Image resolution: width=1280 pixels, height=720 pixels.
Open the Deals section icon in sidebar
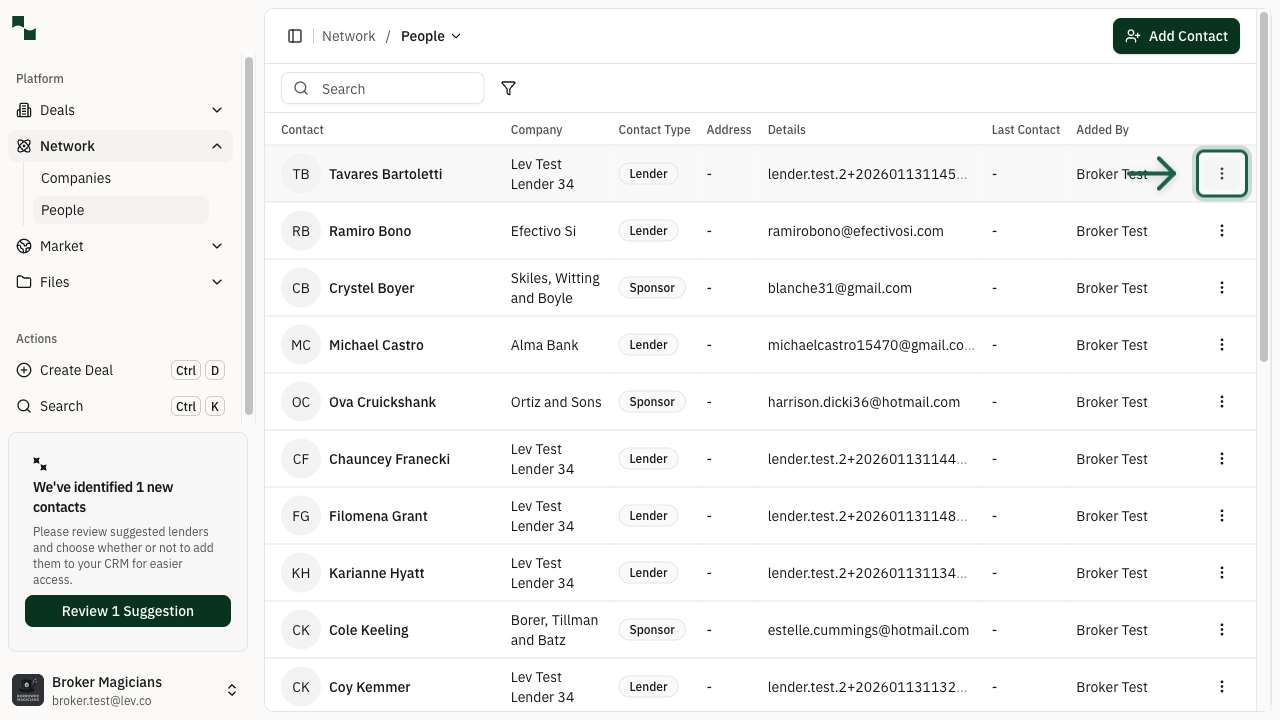tap(22, 110)
